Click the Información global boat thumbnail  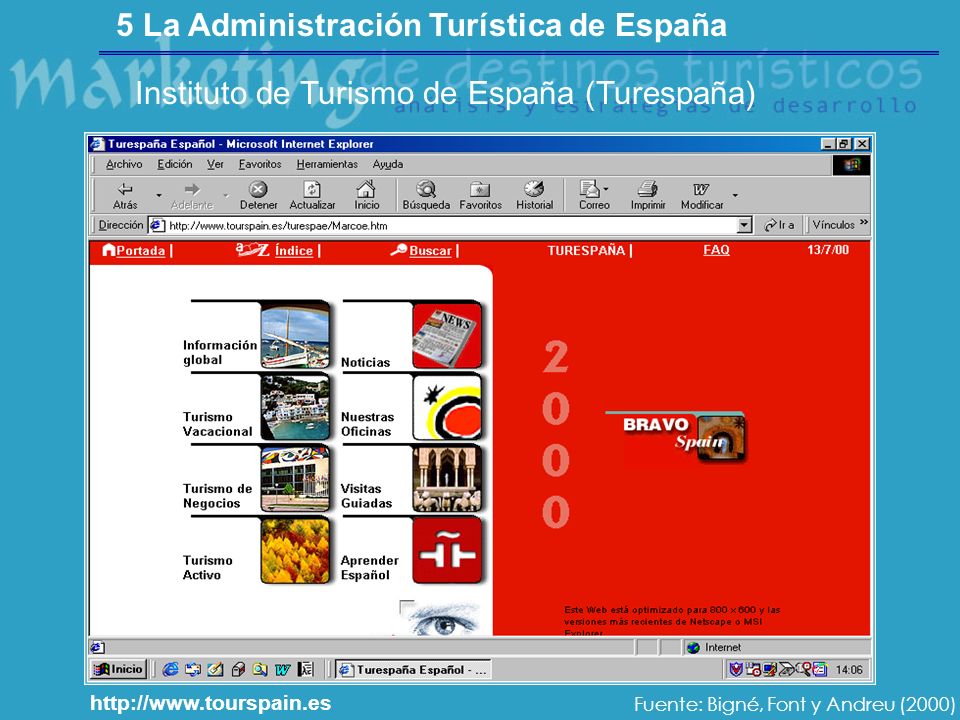pos(295,337)
